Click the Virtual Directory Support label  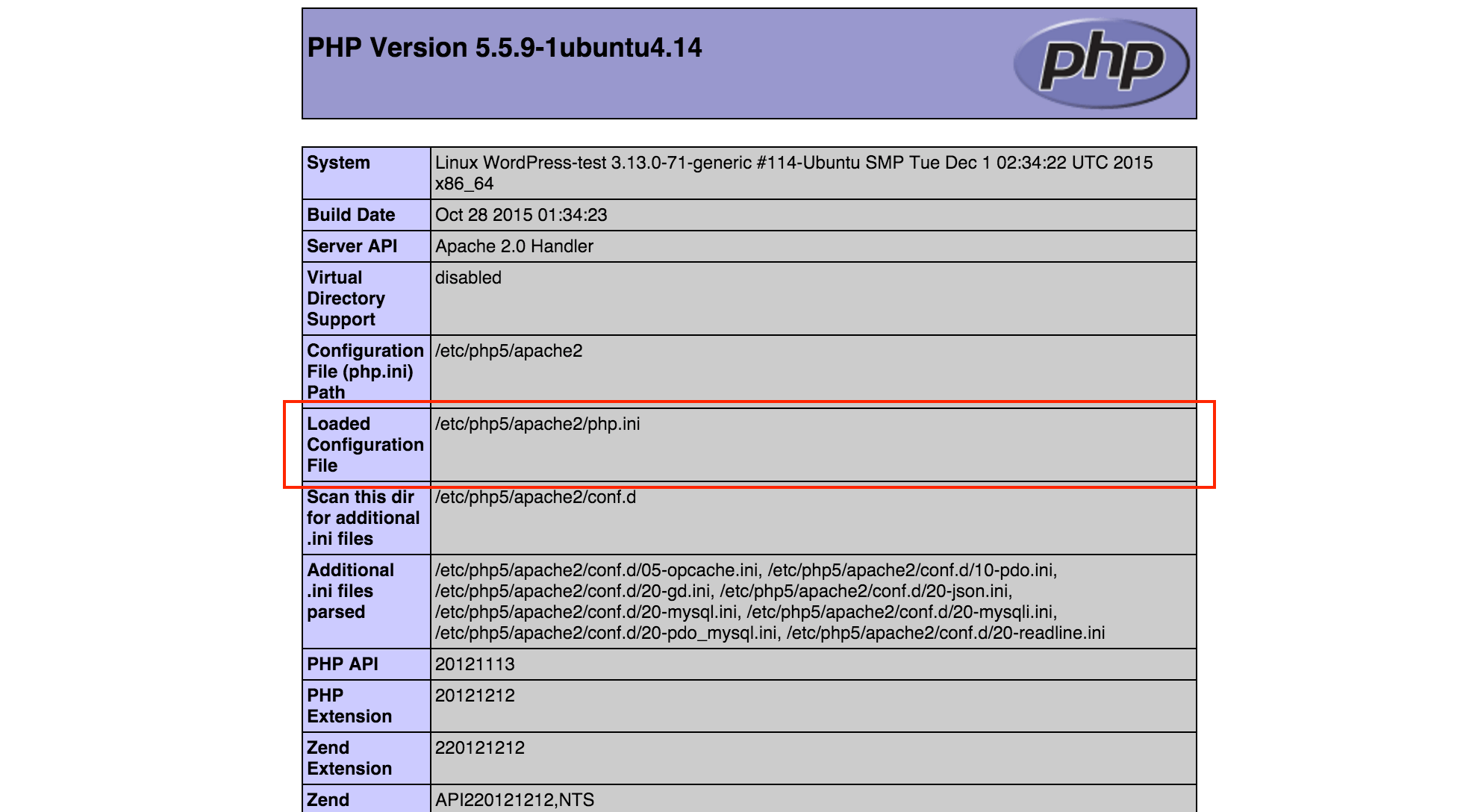[346, 299]
